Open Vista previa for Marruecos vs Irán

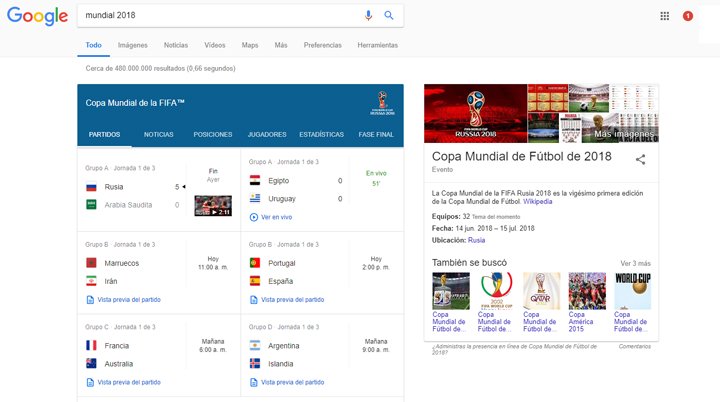129,300
